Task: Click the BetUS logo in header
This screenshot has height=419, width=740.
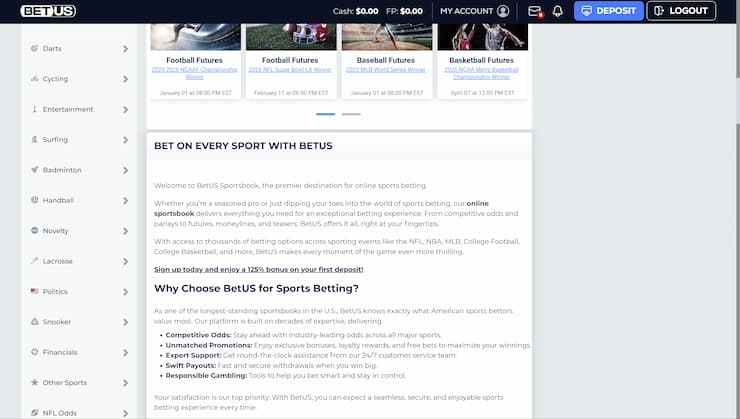Action: (x=48, y=11)
